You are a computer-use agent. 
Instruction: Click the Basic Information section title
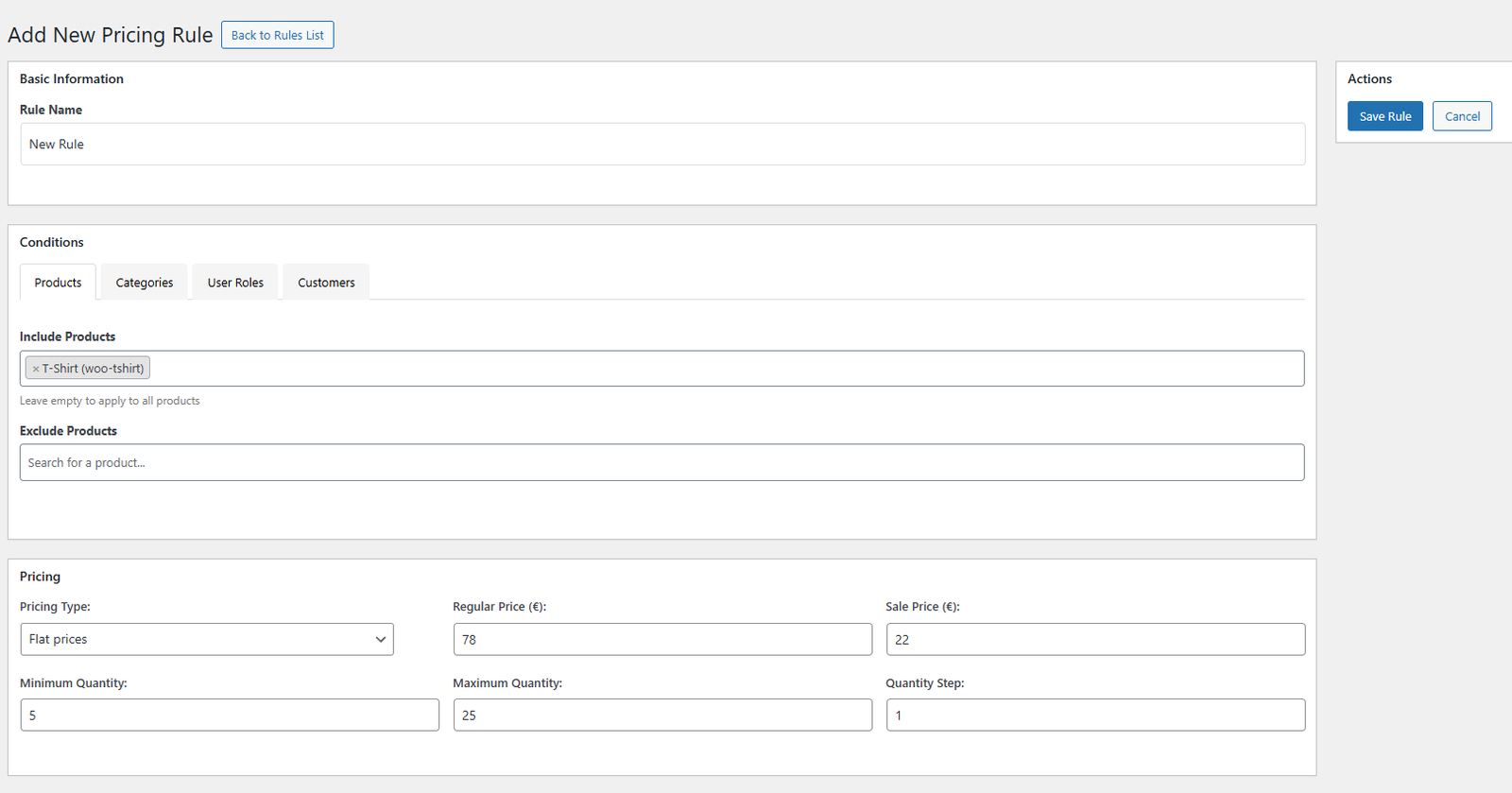click(72, 78)
